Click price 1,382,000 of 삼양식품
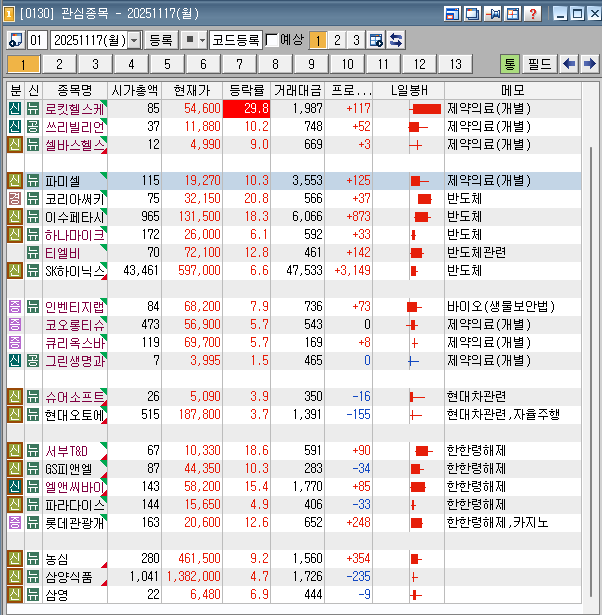 tap(194, 577)
